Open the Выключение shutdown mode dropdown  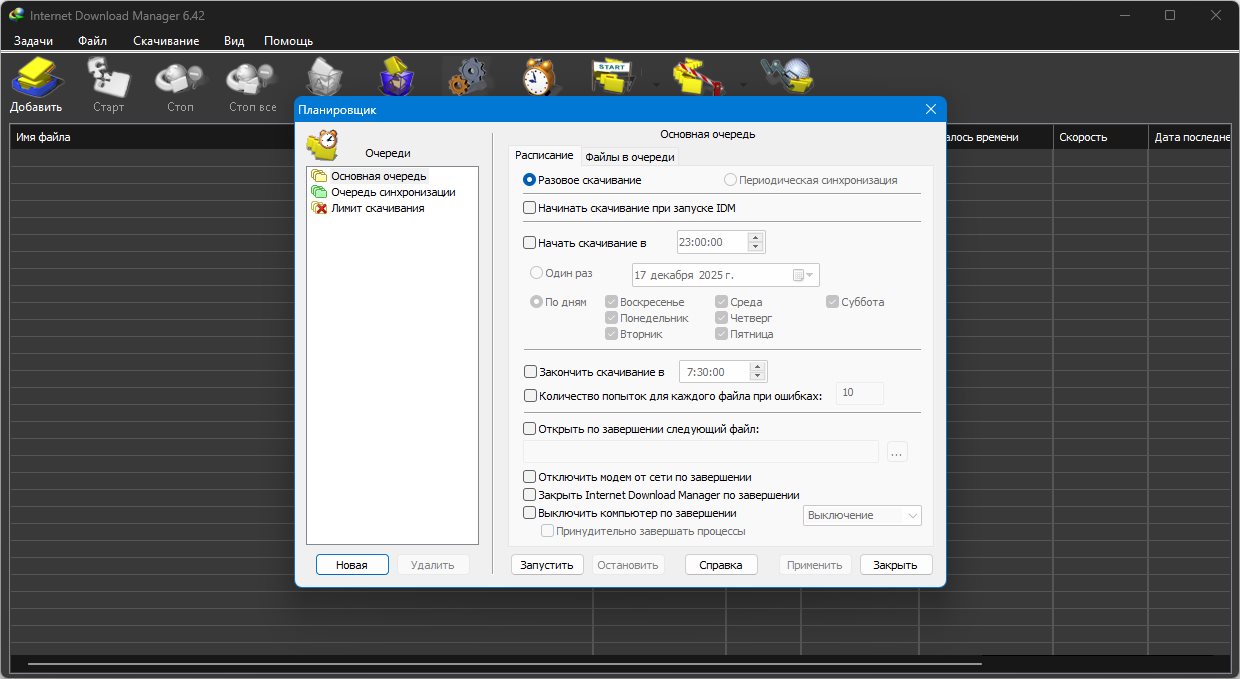[x=862, y=515]
